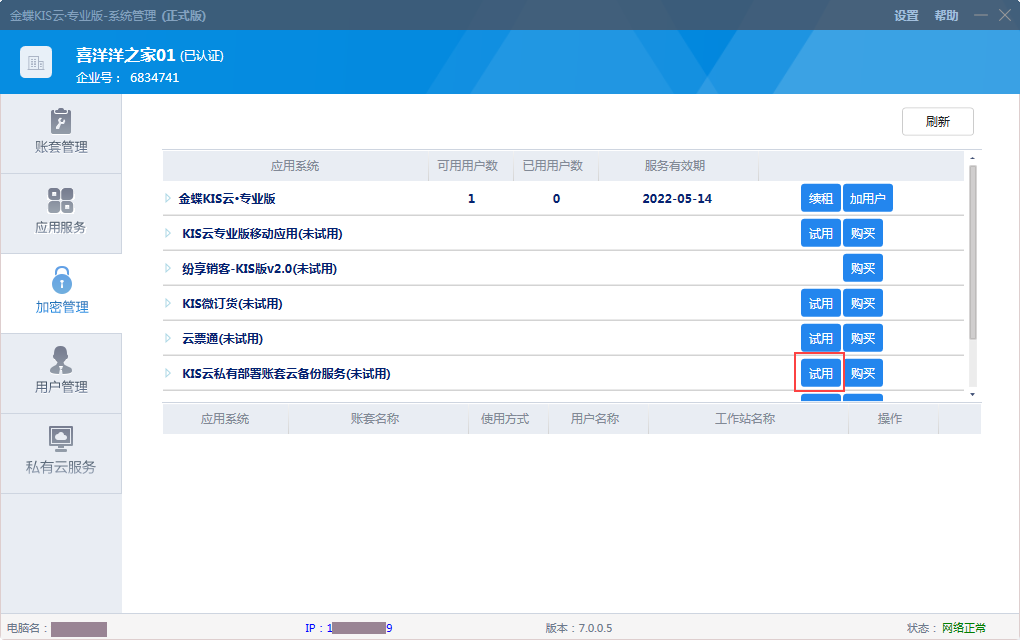Expand the KIS云私有部署账套云备份服务 row
The image size is (1020, 640).
[x=168, y=373]
